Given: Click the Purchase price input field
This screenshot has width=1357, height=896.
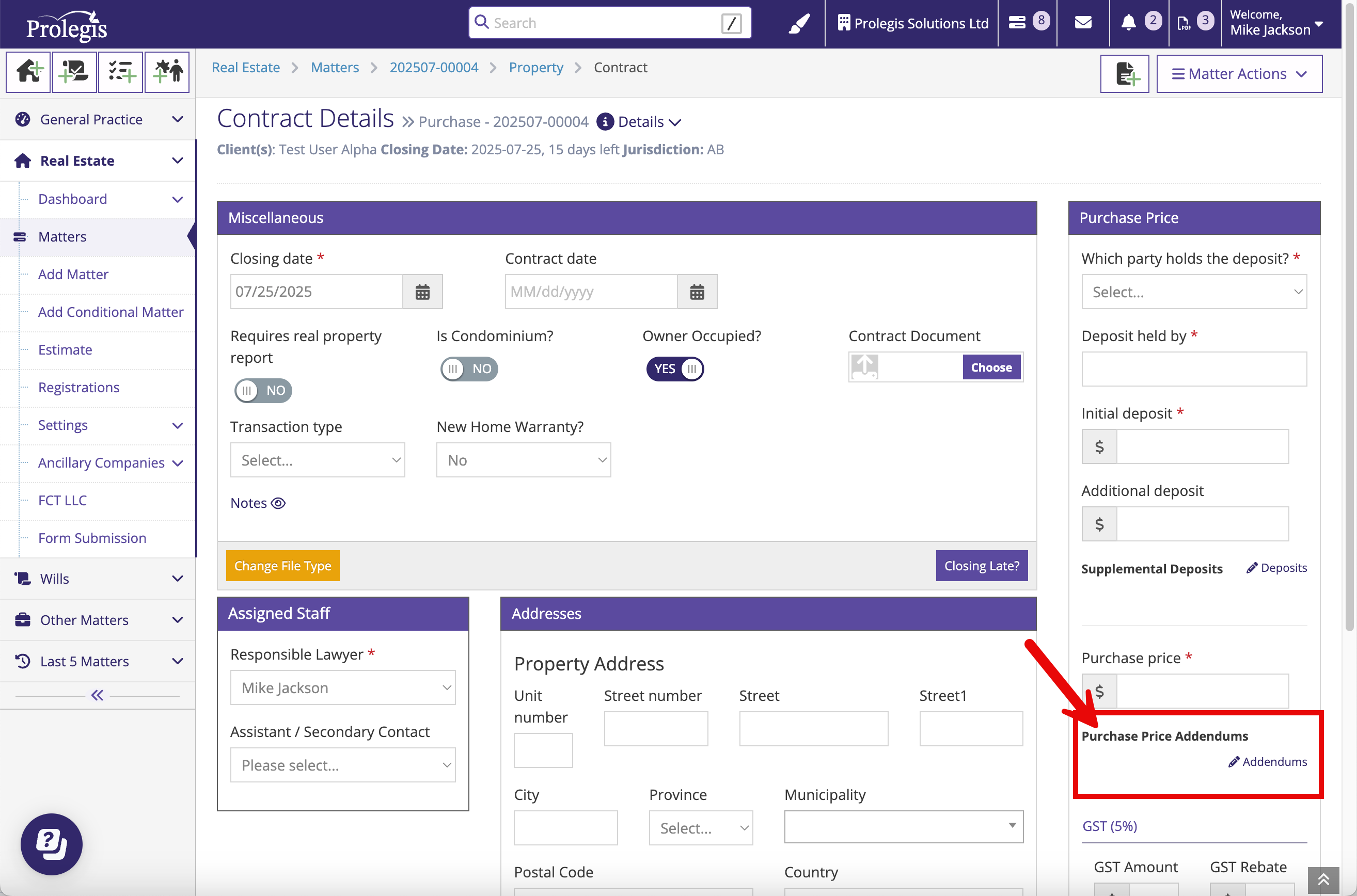Looking at the screenshot, I should coord(1202,692).
